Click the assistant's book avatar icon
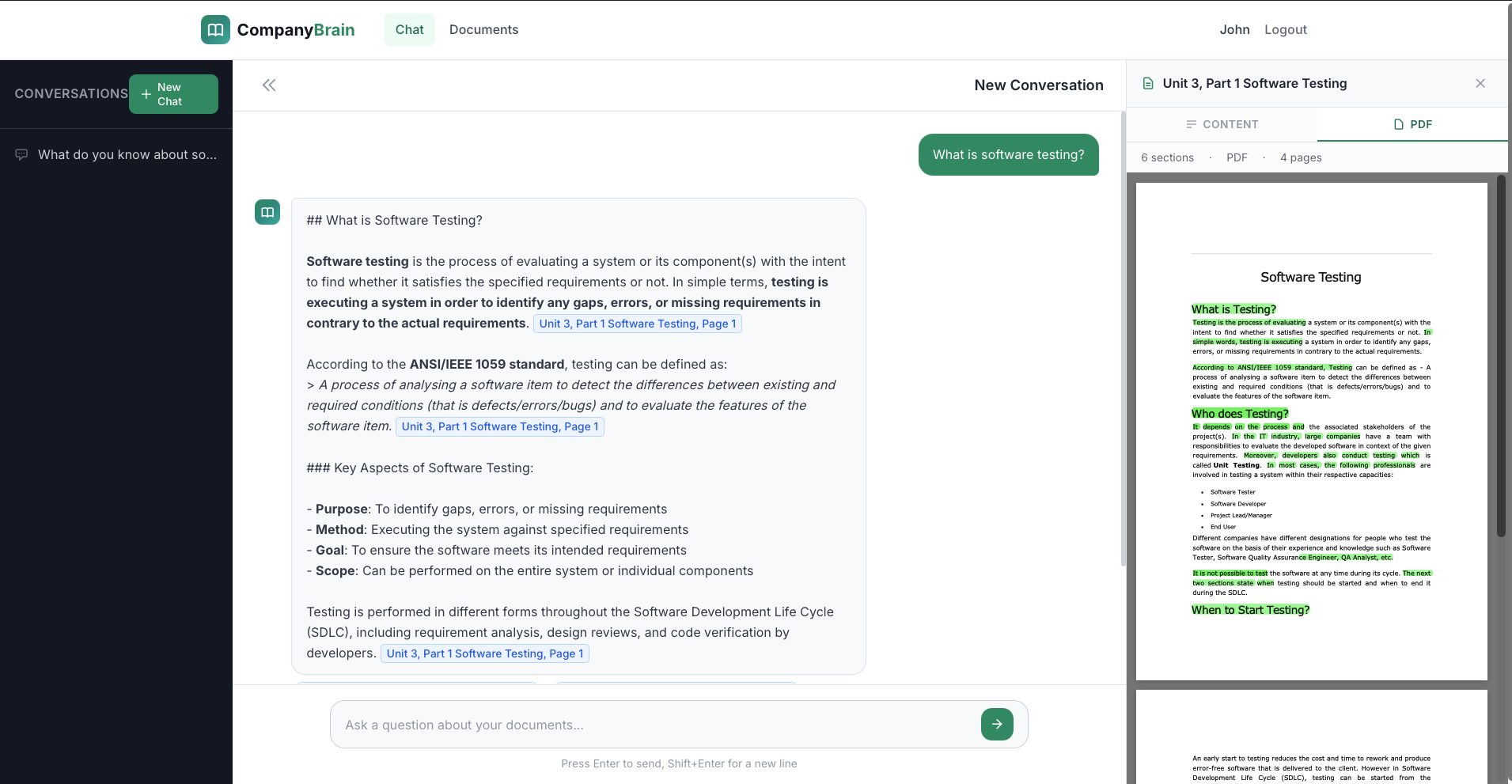 tap(267, 212)
